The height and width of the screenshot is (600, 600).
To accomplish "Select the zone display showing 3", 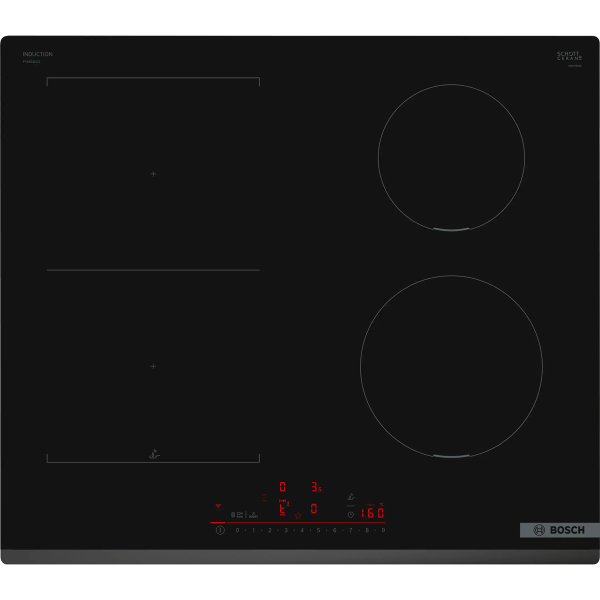I will pos(314,487).
